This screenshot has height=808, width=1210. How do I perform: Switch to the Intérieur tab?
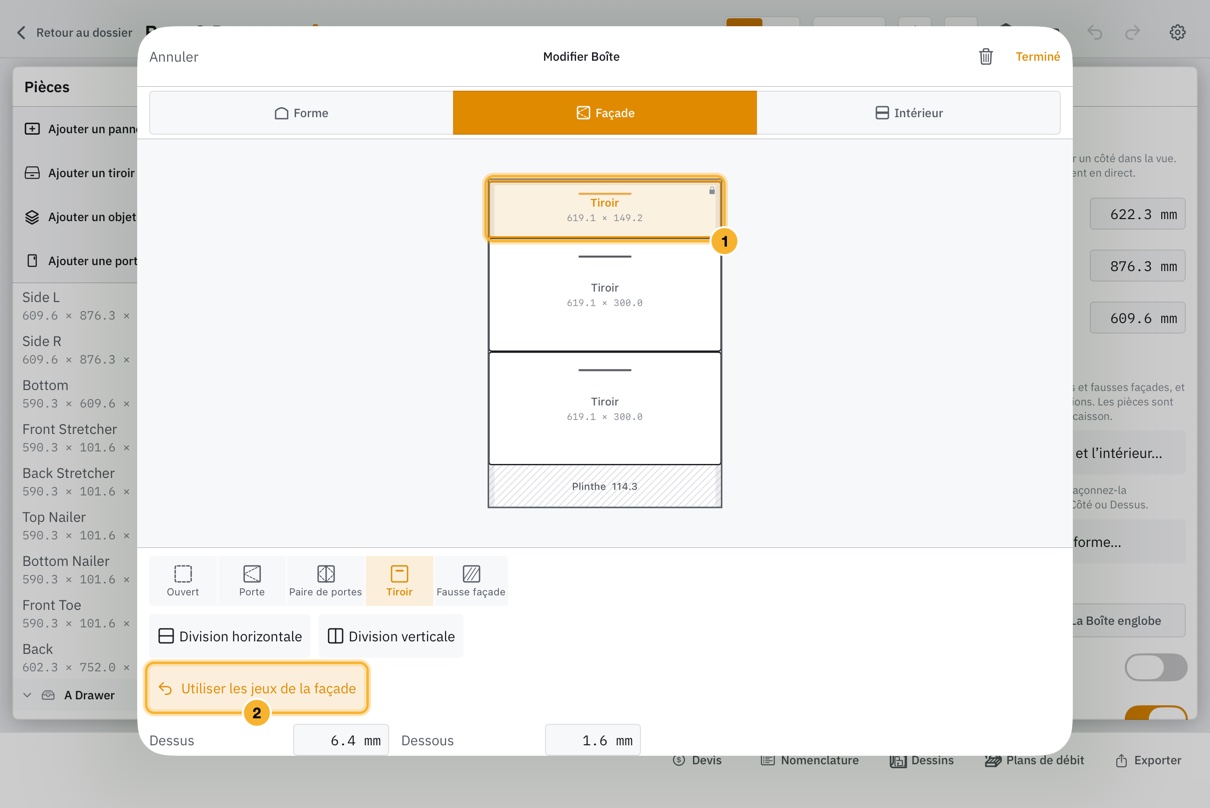(908, 113)
